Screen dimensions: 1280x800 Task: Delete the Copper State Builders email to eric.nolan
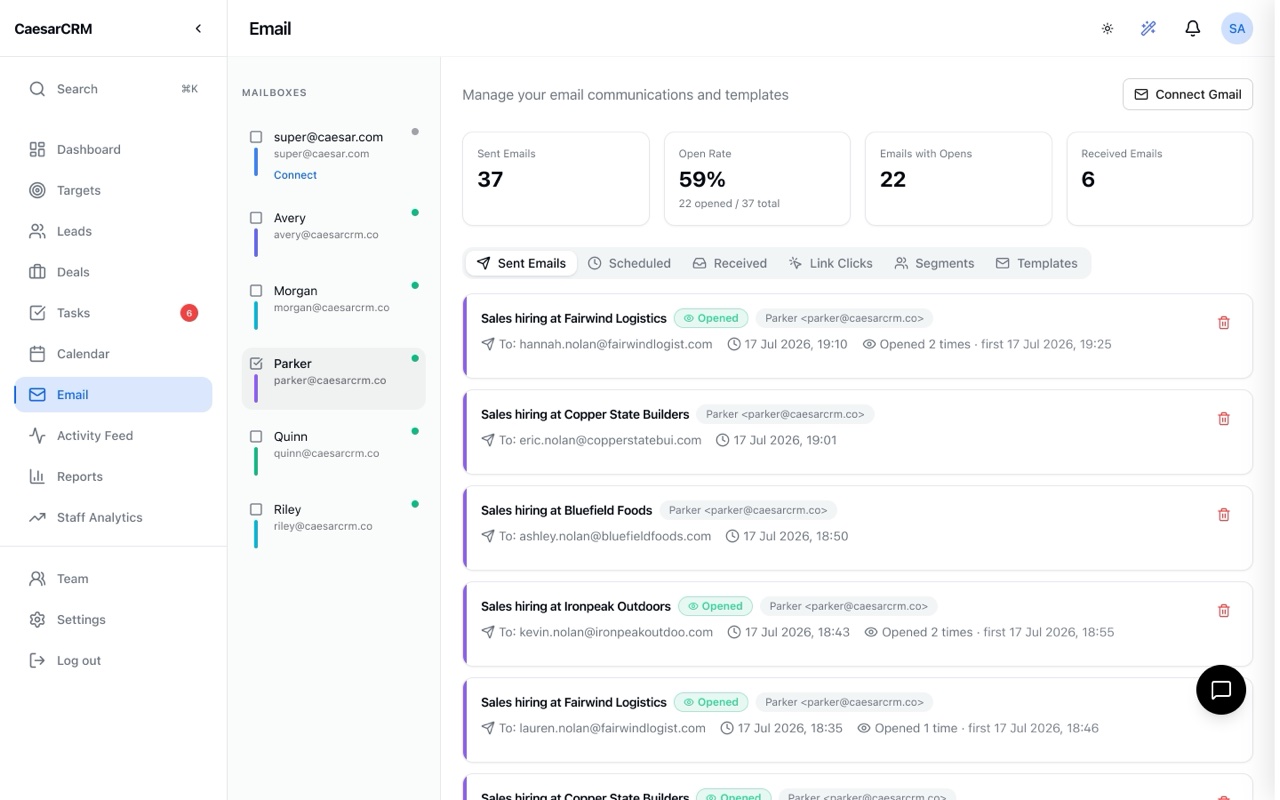coord(1223,419)
